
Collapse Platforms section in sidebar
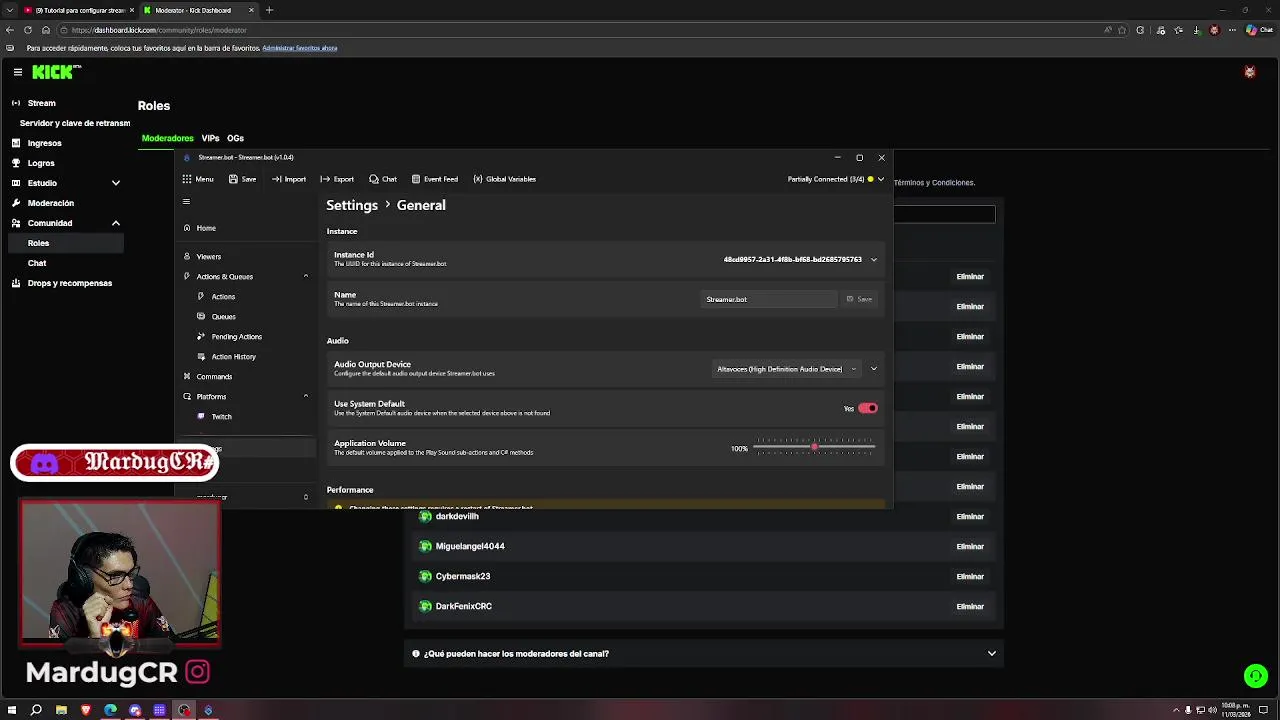(x=306, y=396)
